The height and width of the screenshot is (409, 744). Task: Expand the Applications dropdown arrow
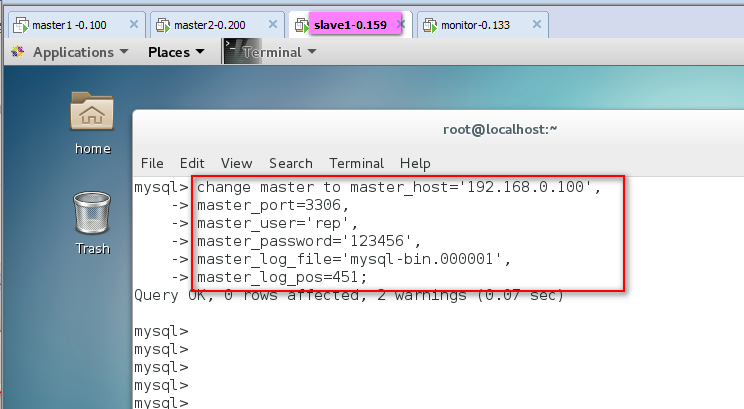point(124,51)
